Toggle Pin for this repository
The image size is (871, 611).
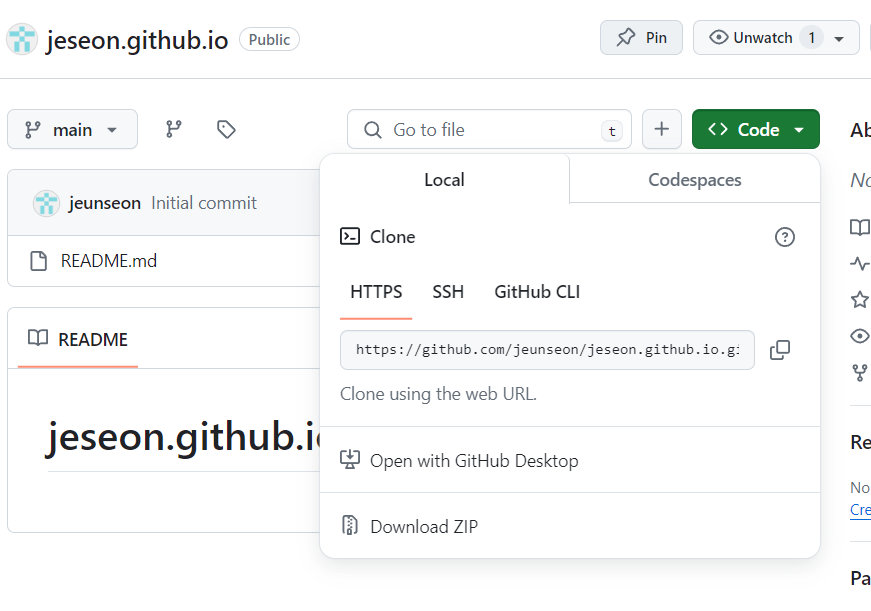pyautogui.click(x=641, y=37)
